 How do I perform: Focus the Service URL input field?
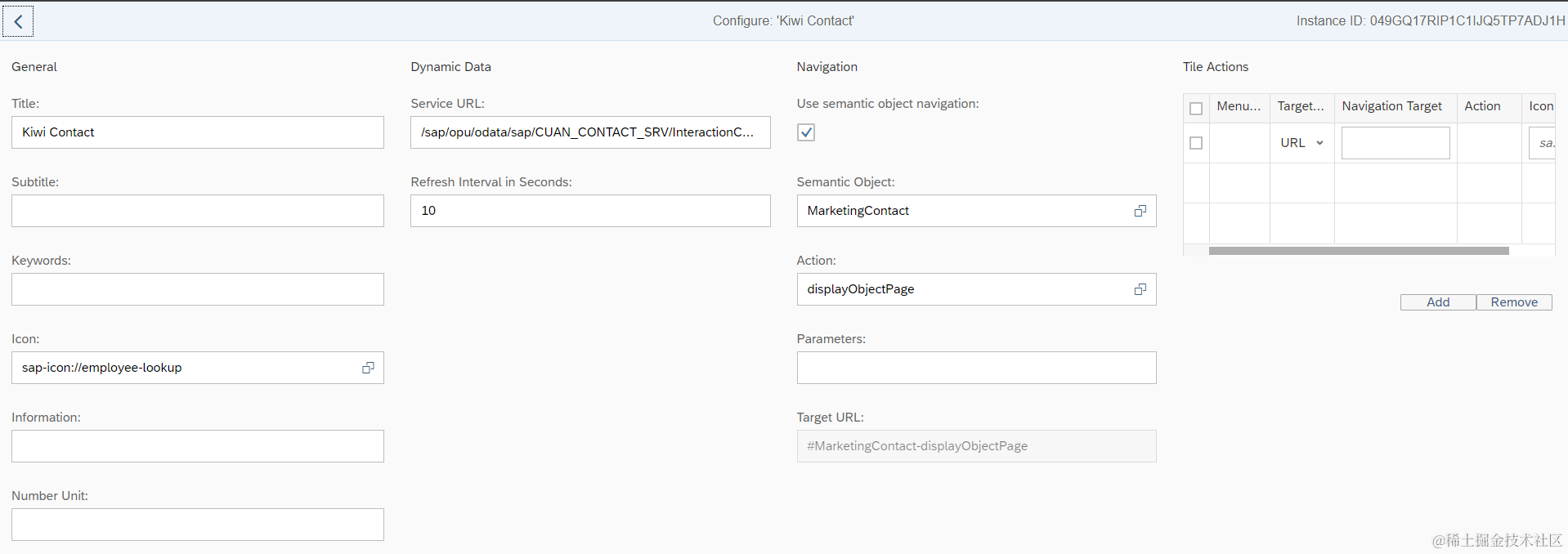[590, 132]
